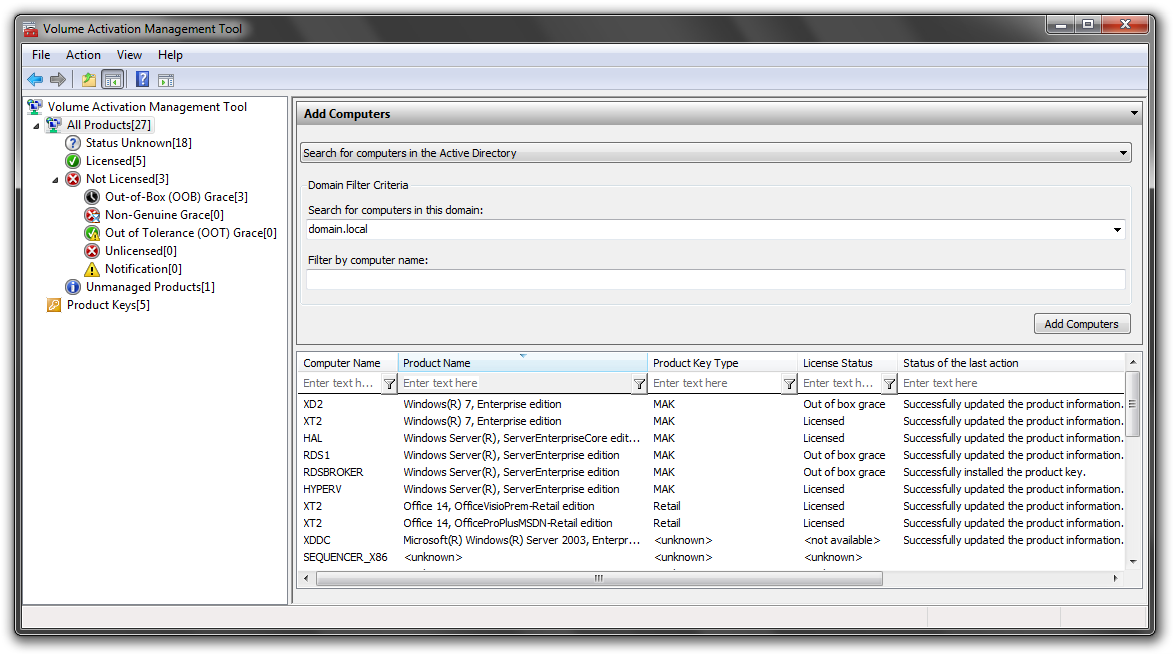This screenshot has height=654, width=1174.
Task: Select Unmanaged Products[1] tree item
Action: pos(150,286)
